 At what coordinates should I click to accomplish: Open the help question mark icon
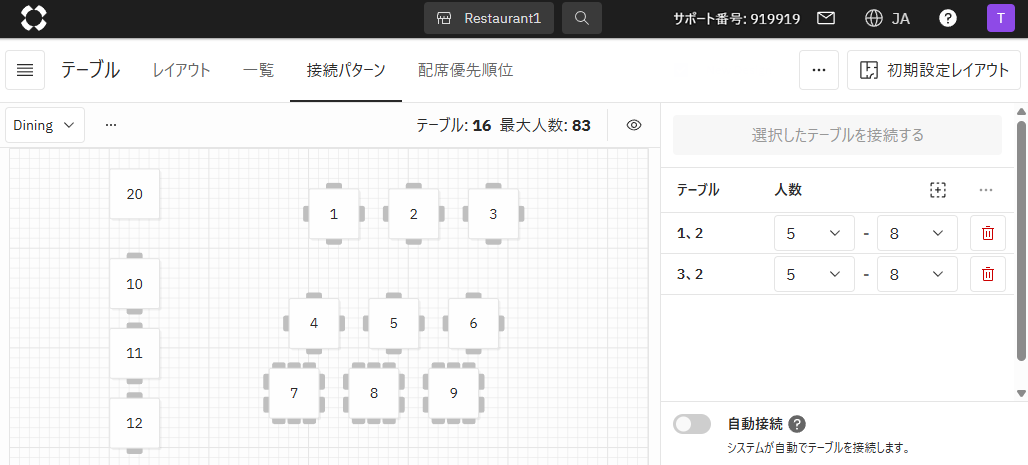pos(947,18)
